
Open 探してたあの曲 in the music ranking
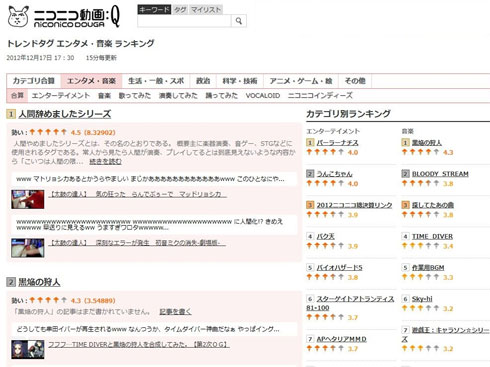(433, 205)
